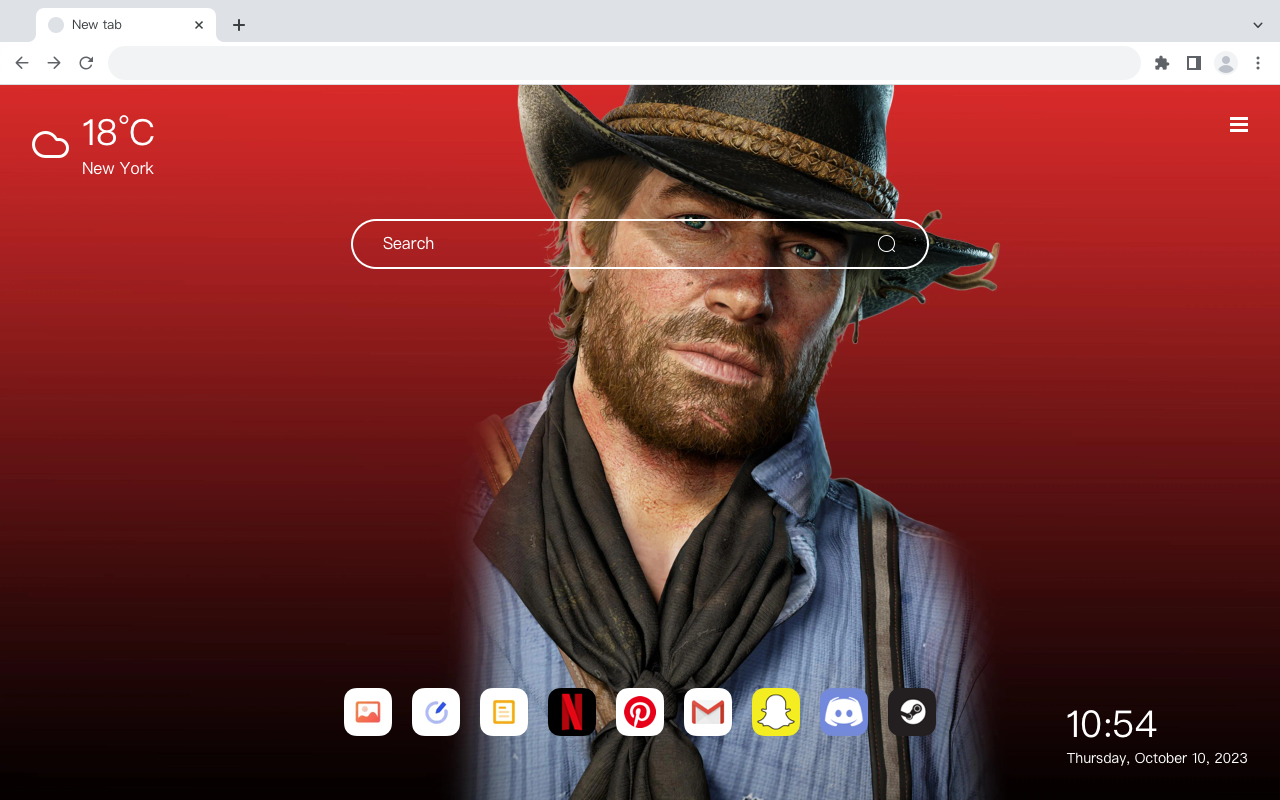Open the profile avatar menu
This screenshot has width=1280, height=800.
(x=1226, y=63)
